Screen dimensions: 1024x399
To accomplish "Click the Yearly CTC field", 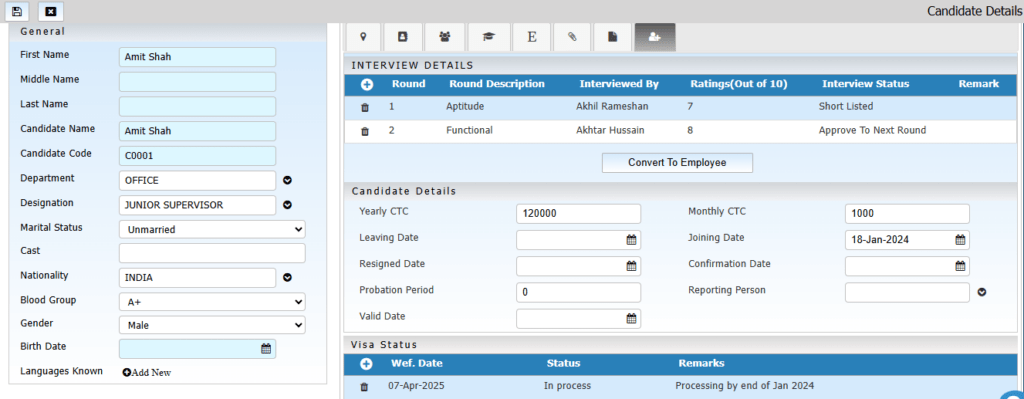I will pos(579,214).
